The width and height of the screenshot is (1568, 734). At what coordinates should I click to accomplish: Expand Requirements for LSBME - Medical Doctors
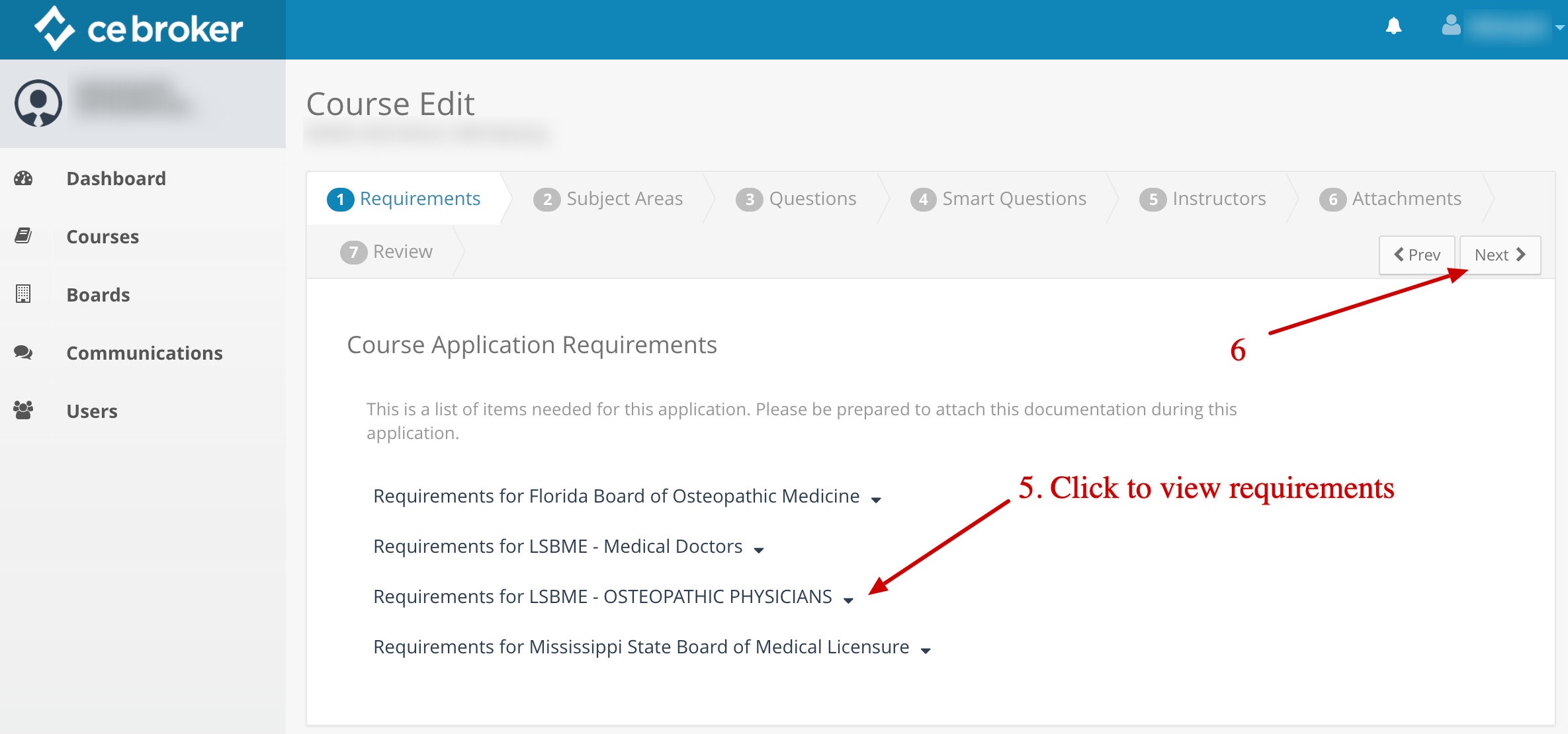point(569,546)
